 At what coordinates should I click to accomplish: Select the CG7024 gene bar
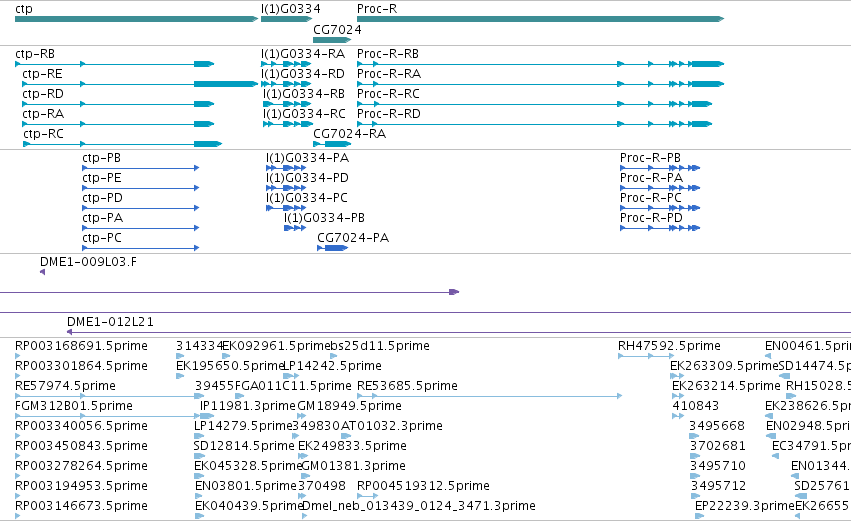tap(333, 40)
